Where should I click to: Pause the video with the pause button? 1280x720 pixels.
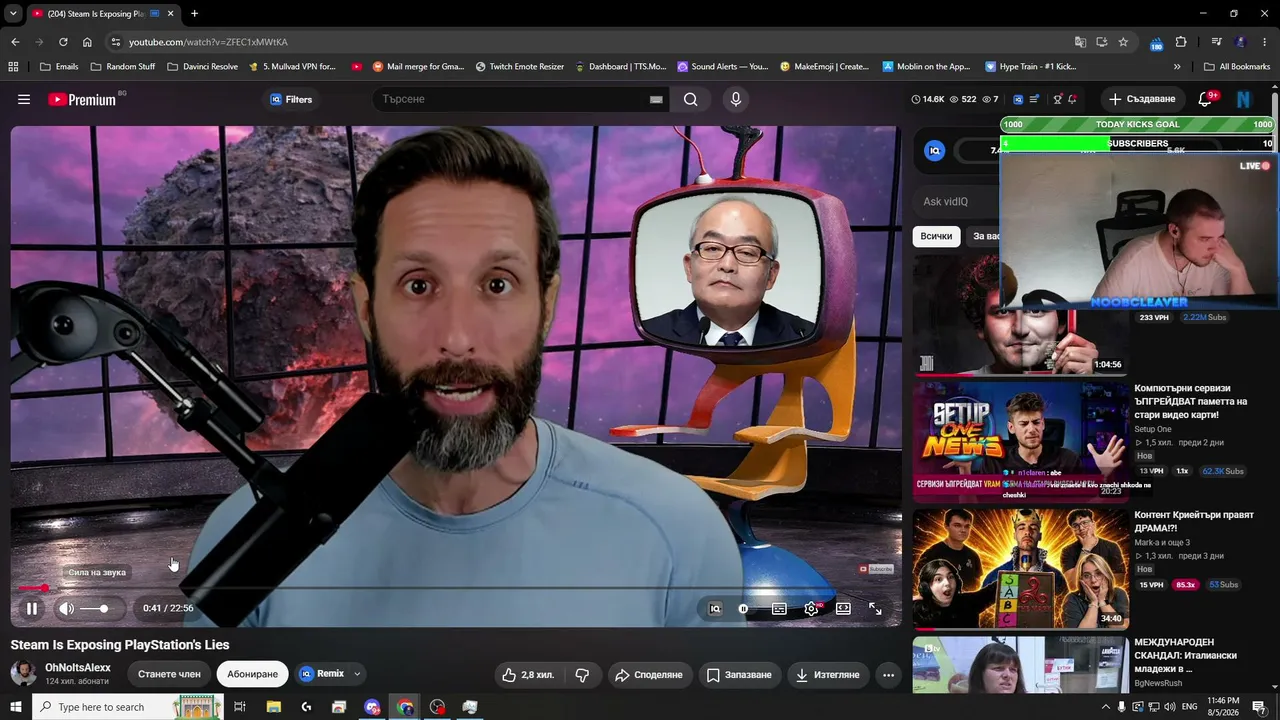tap(32, 608)
